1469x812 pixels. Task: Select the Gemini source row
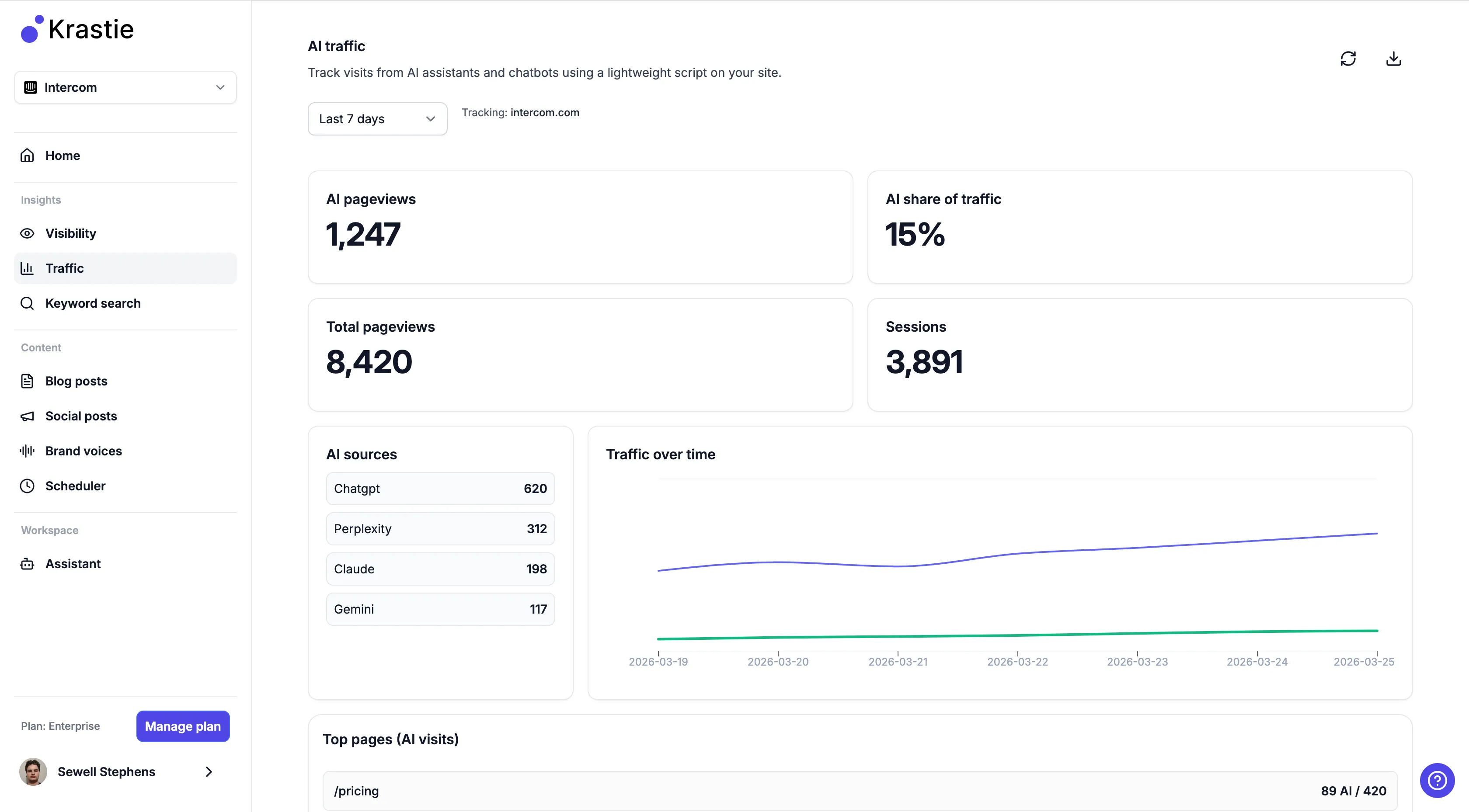440,609
